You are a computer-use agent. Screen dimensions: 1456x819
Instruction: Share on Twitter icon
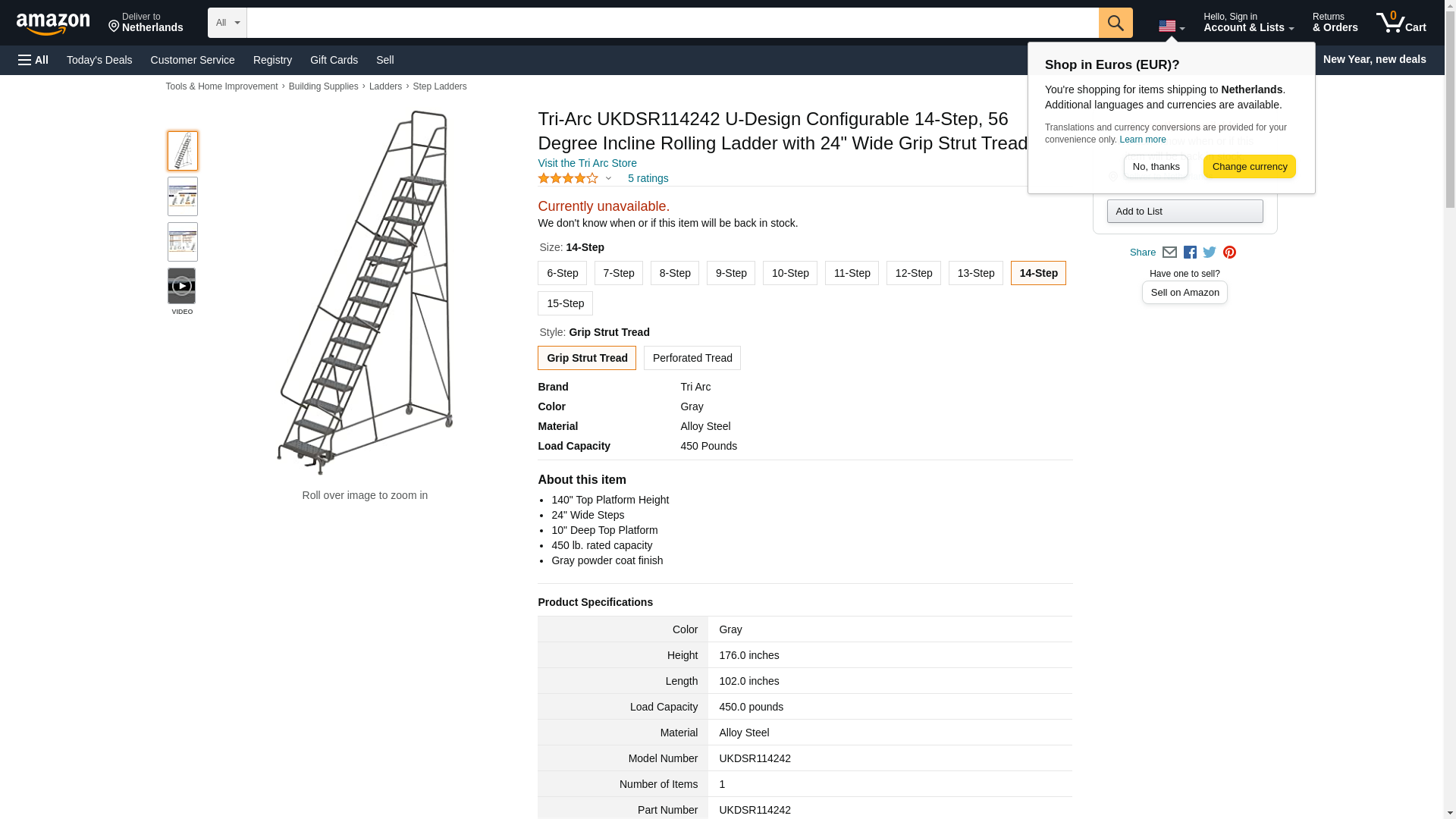tap(1210, 253)
